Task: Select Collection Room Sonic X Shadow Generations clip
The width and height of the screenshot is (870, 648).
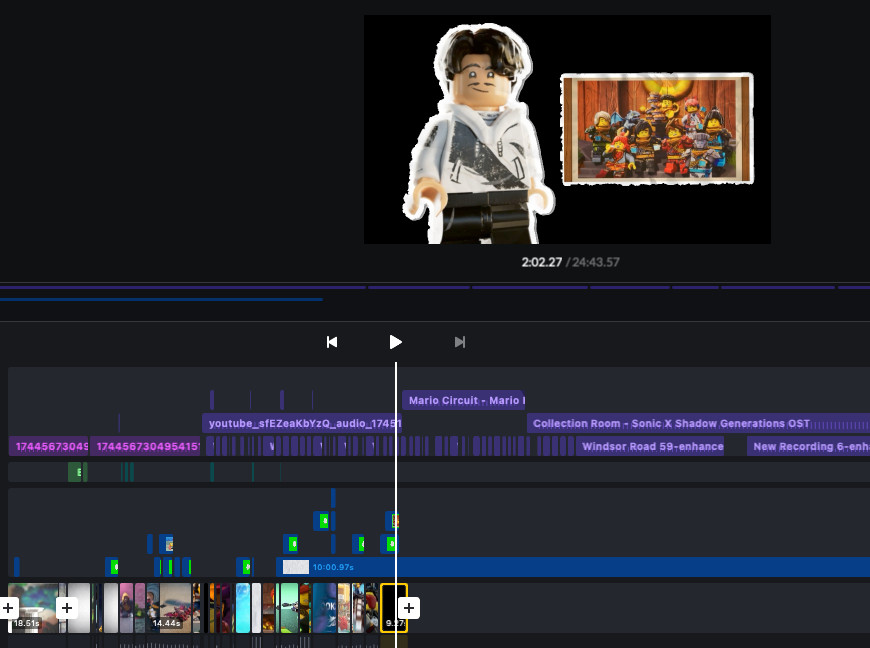Action: point(698,423)
